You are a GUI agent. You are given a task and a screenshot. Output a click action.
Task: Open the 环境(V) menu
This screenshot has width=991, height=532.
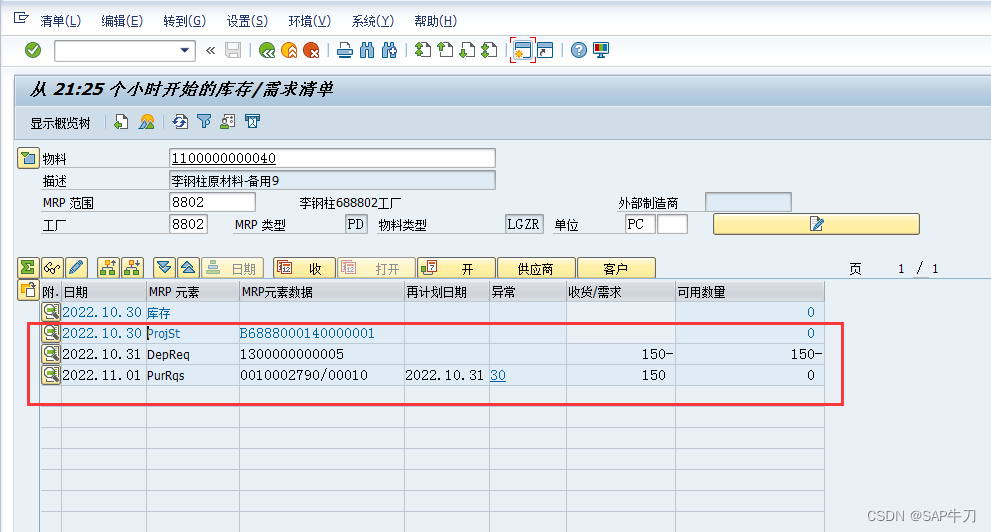coord(310,21)
